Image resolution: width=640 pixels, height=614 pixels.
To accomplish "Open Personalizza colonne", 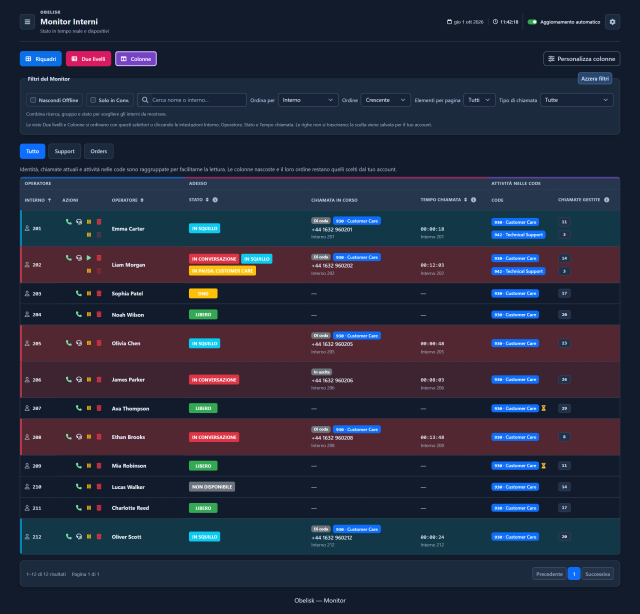I will (581, 59).
